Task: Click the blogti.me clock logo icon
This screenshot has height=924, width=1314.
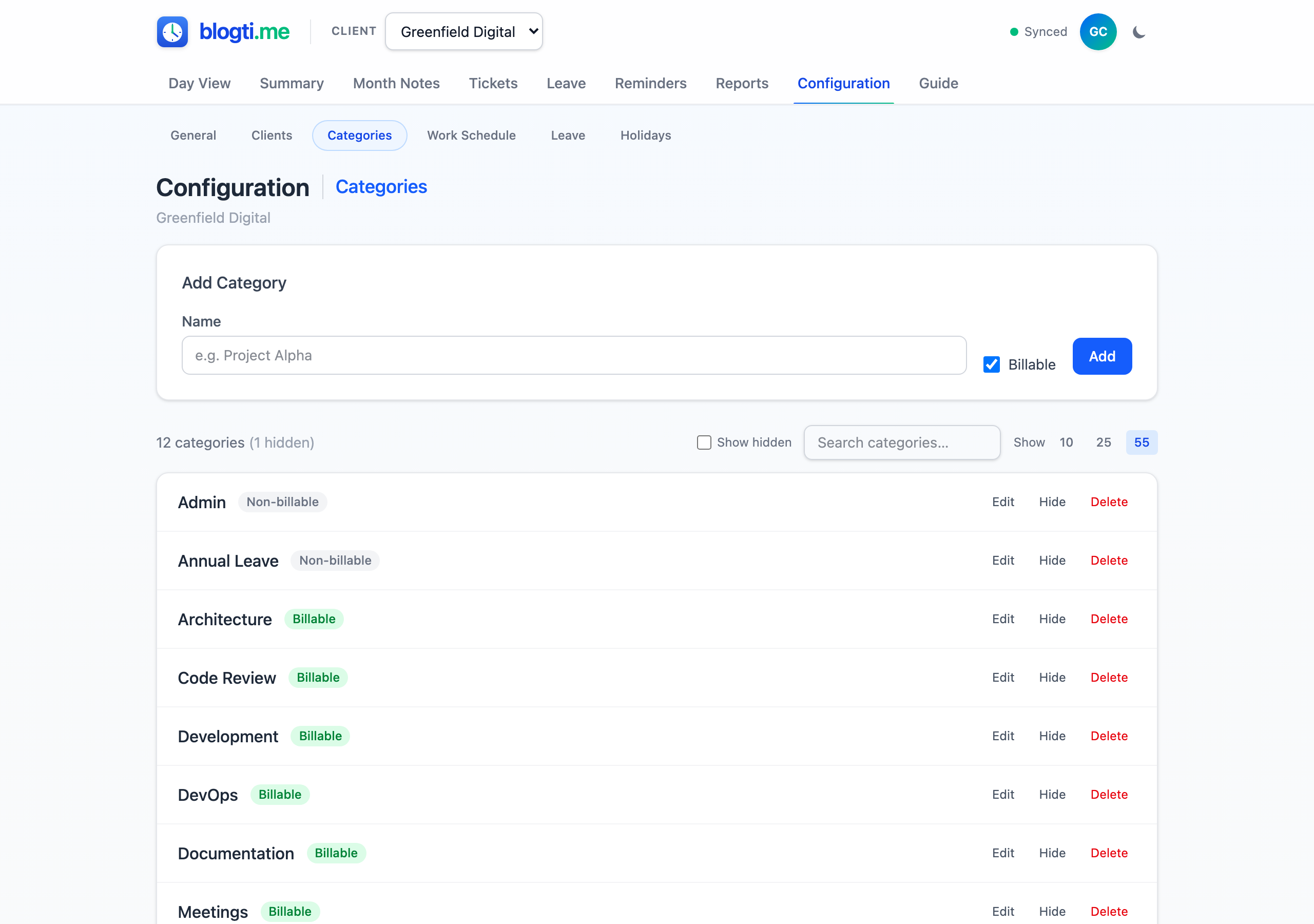Action: tap(172, 31)
